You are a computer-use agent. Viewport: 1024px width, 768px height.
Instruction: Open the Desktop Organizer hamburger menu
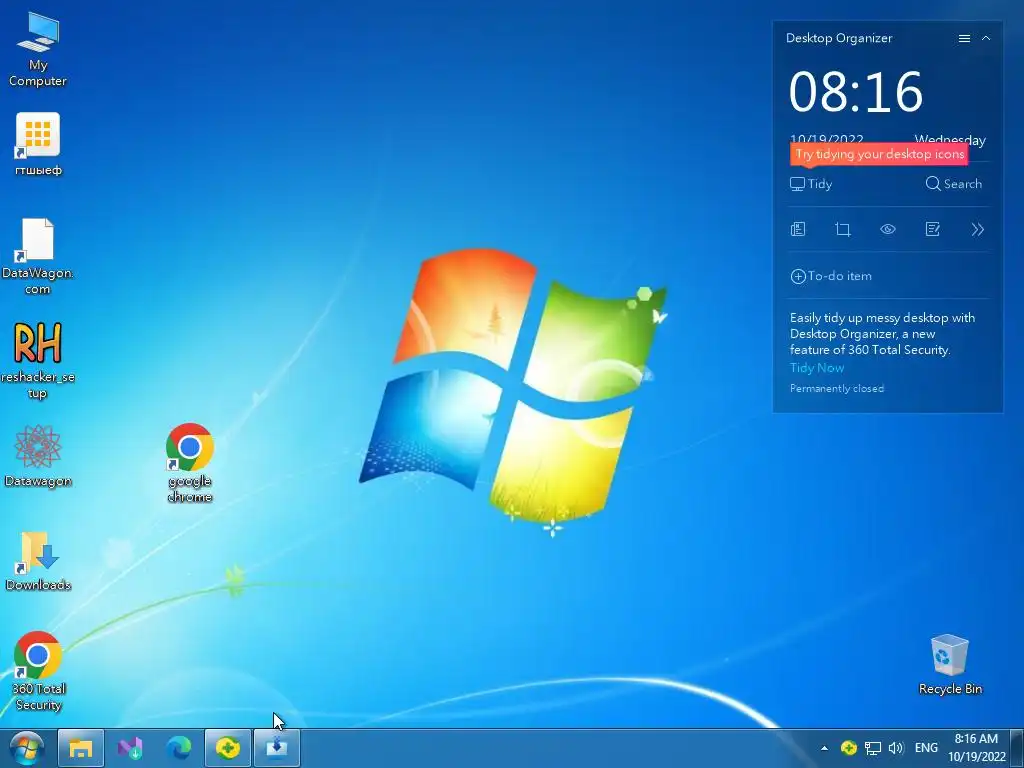click(x=964, y=39)
